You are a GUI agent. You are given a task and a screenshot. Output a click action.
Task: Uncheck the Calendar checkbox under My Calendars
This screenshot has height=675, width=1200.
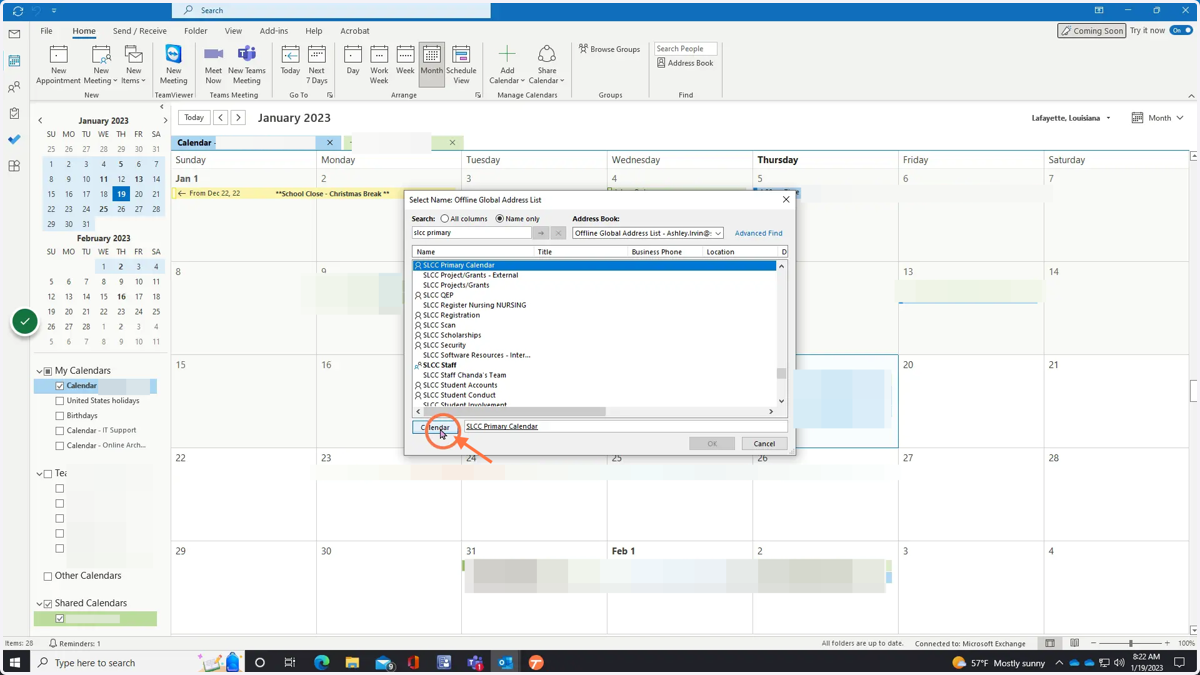pos(60,386)
